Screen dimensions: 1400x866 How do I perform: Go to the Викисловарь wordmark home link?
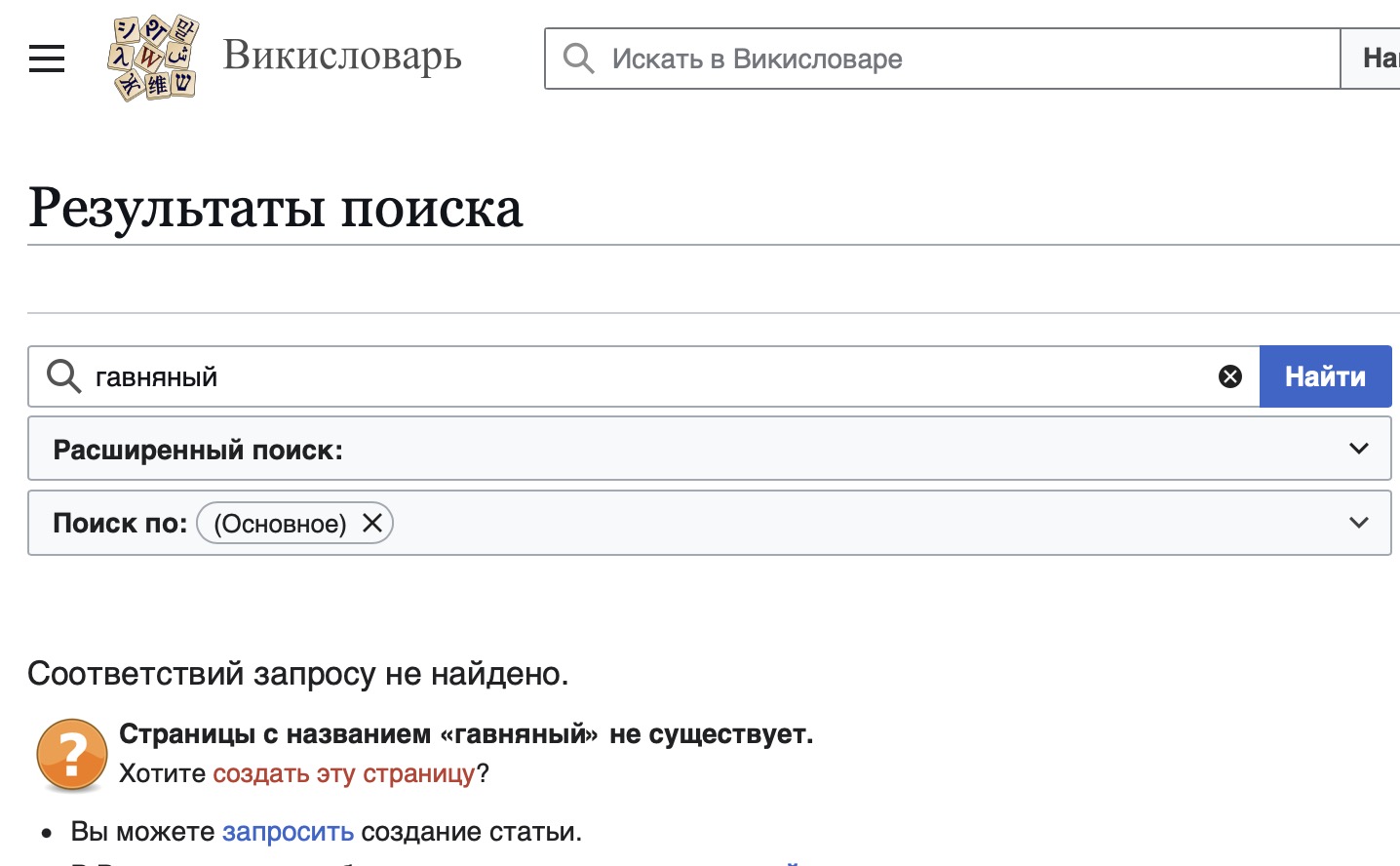[342, 56]
